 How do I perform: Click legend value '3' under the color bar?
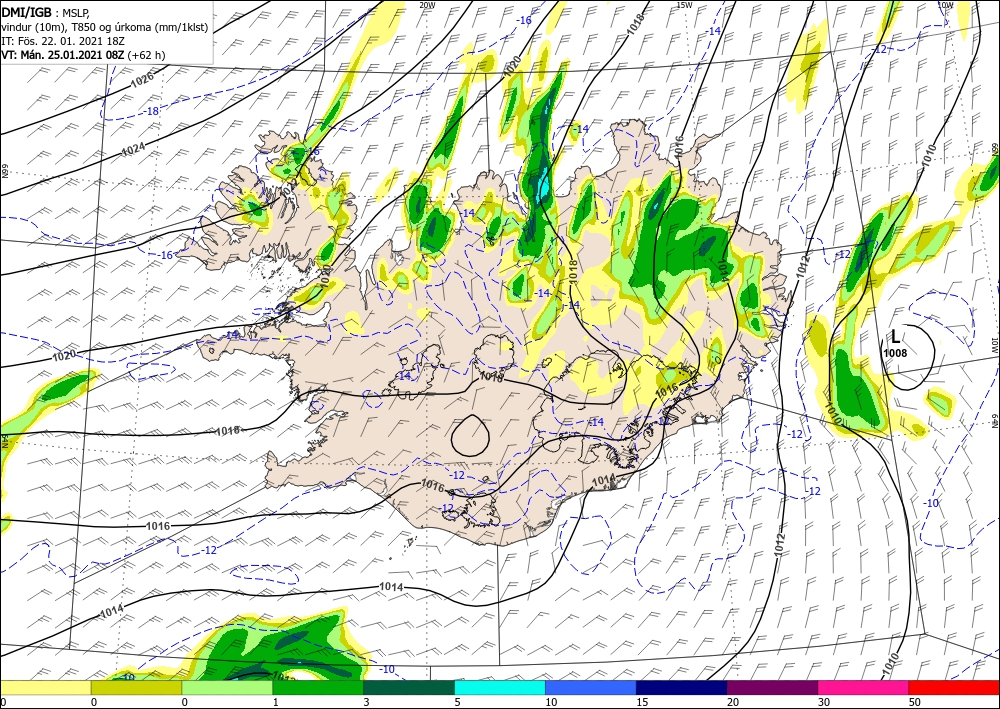366,702
